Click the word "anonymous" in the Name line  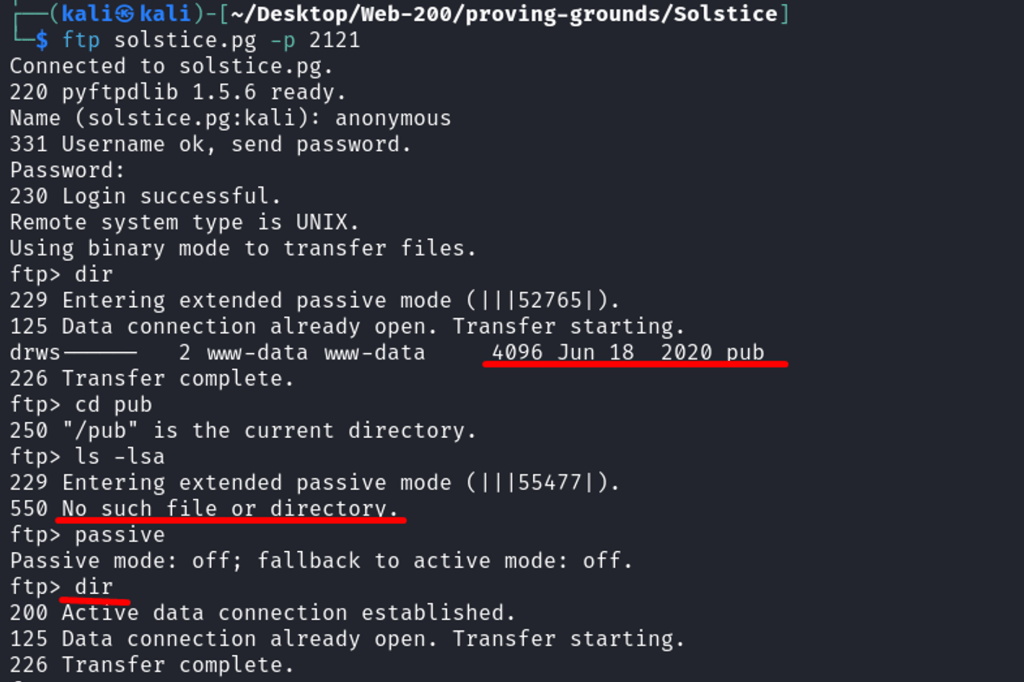coord(393,118)
